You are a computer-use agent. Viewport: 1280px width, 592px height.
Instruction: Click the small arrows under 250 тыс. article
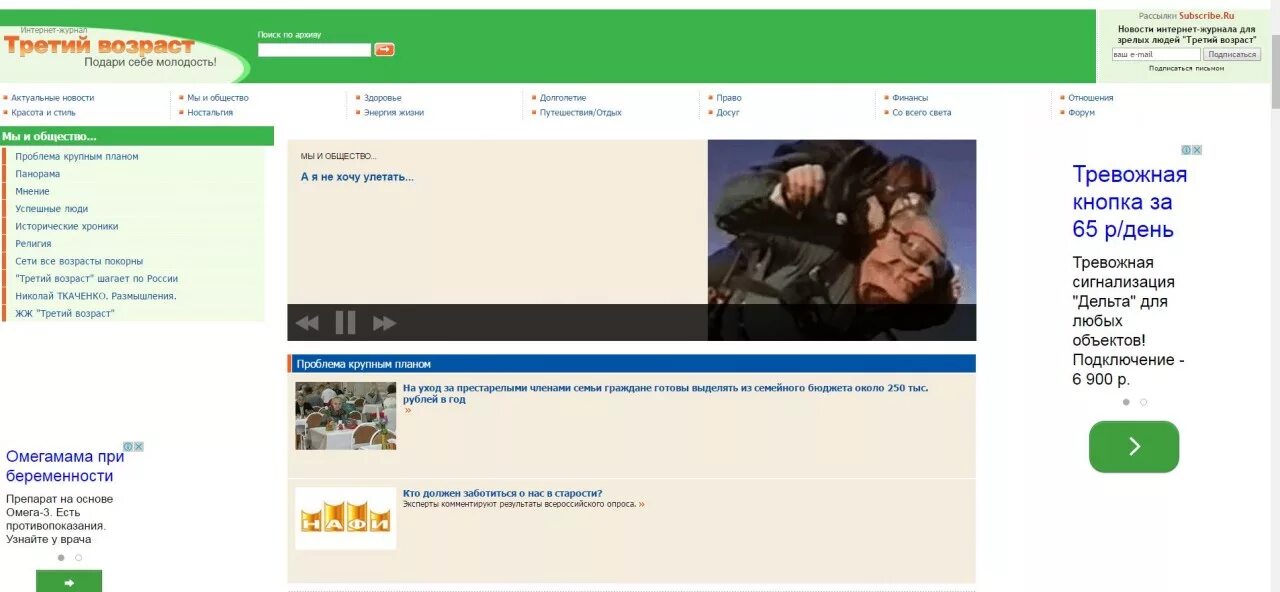[408, 410]
